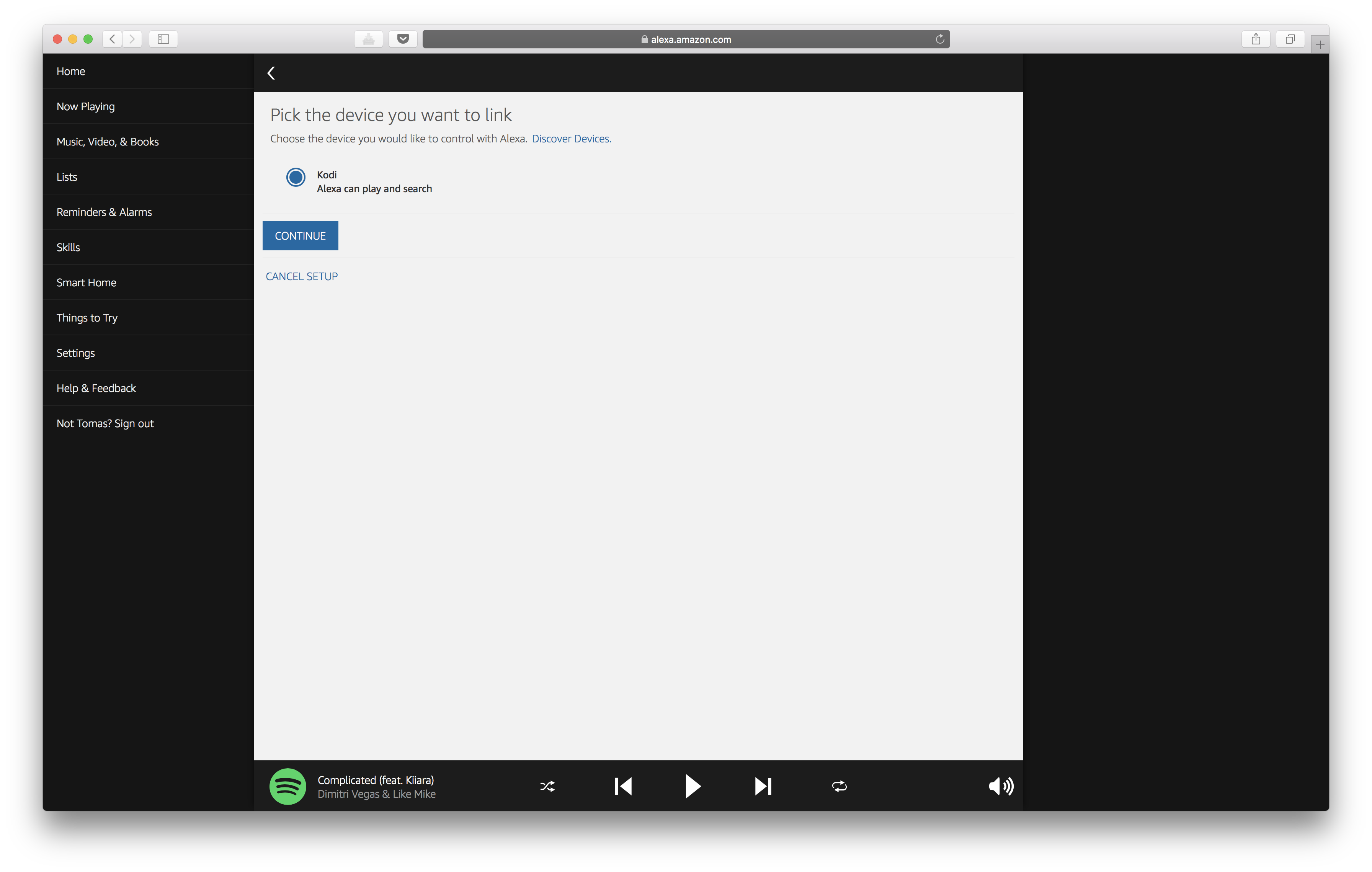The image size is (1372, 872).
Task: Click the Spotify repeat icon
Action: tap(838, 785)
